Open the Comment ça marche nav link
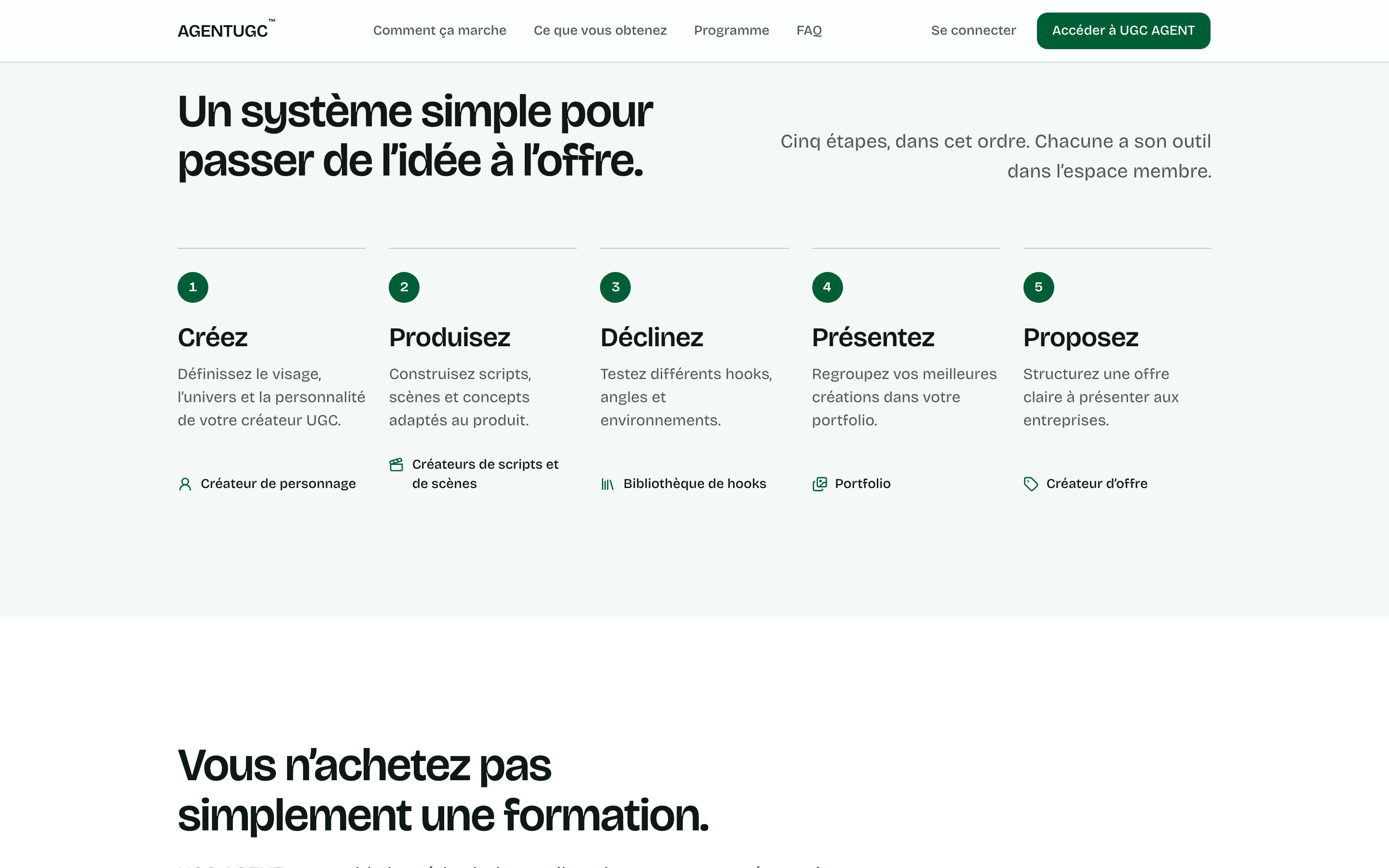The image size is (1389, 868). pos(440,30)
